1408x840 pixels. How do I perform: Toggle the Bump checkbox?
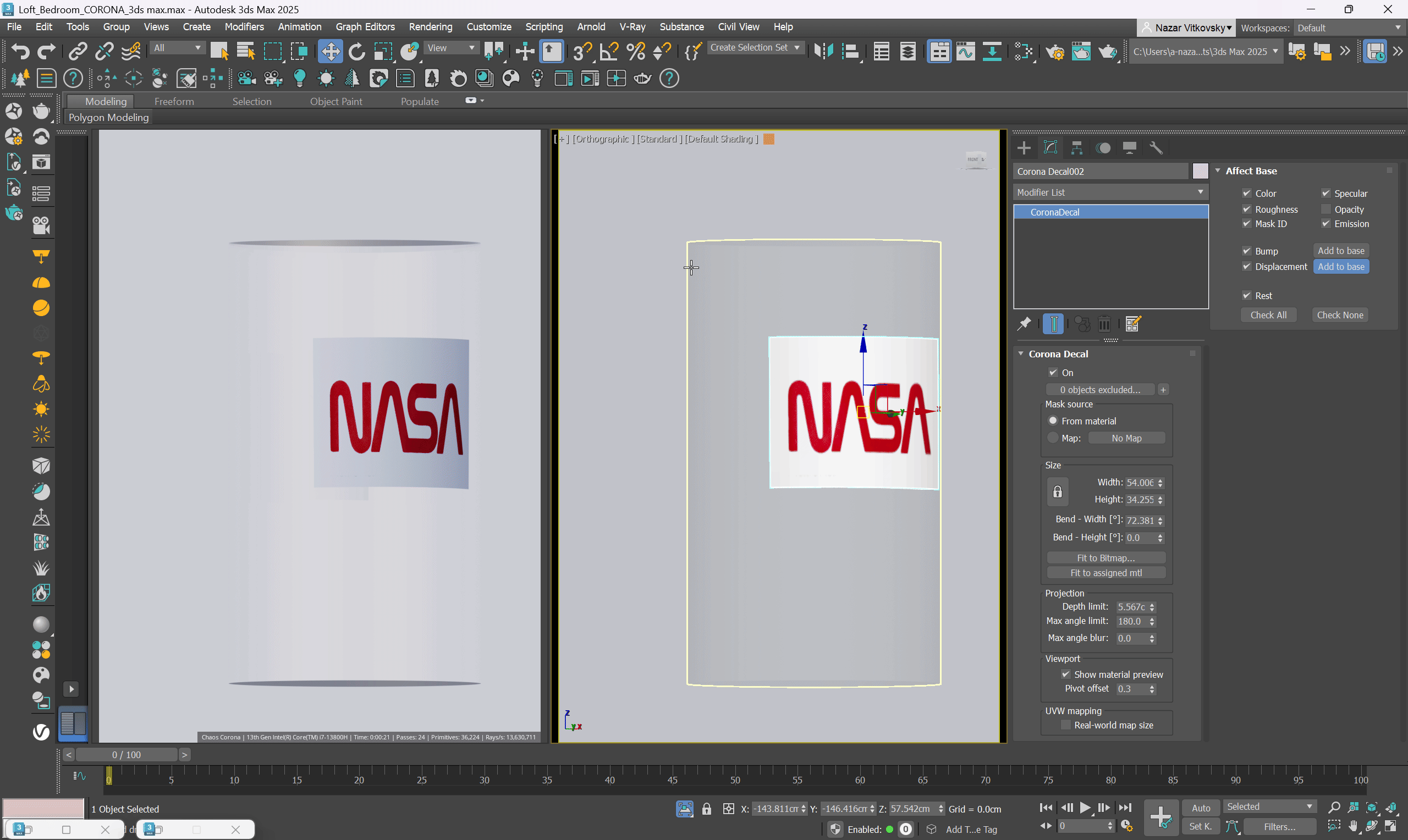point(1247,251)
